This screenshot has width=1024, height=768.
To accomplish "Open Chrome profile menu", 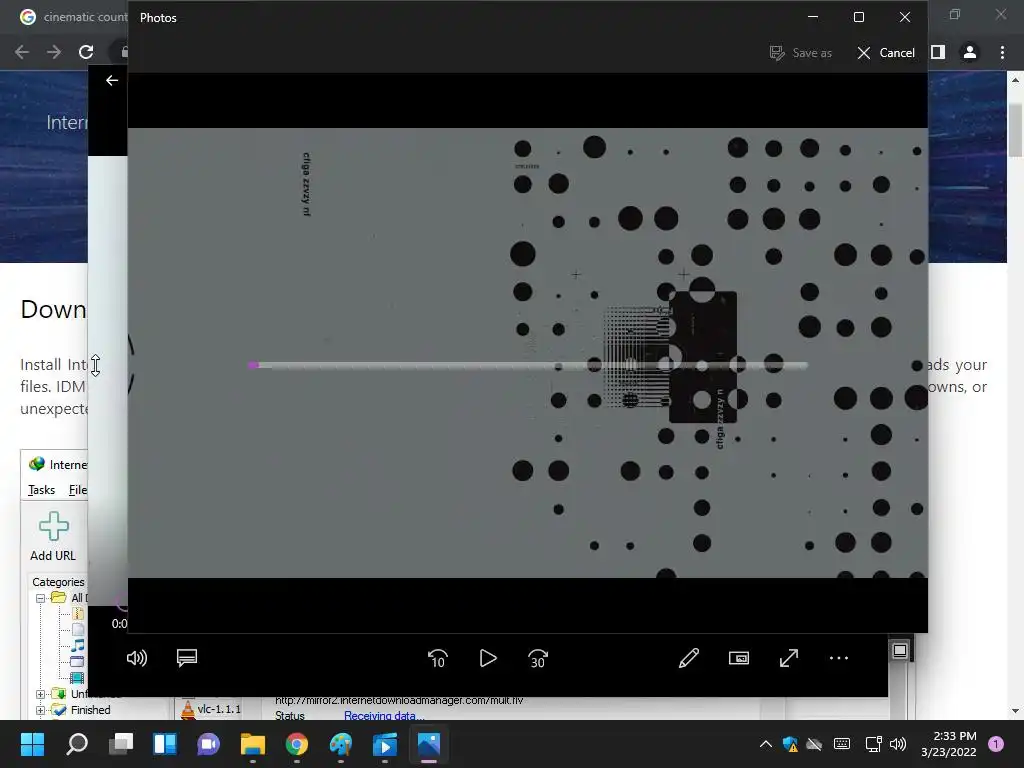I will click(970, 52).
